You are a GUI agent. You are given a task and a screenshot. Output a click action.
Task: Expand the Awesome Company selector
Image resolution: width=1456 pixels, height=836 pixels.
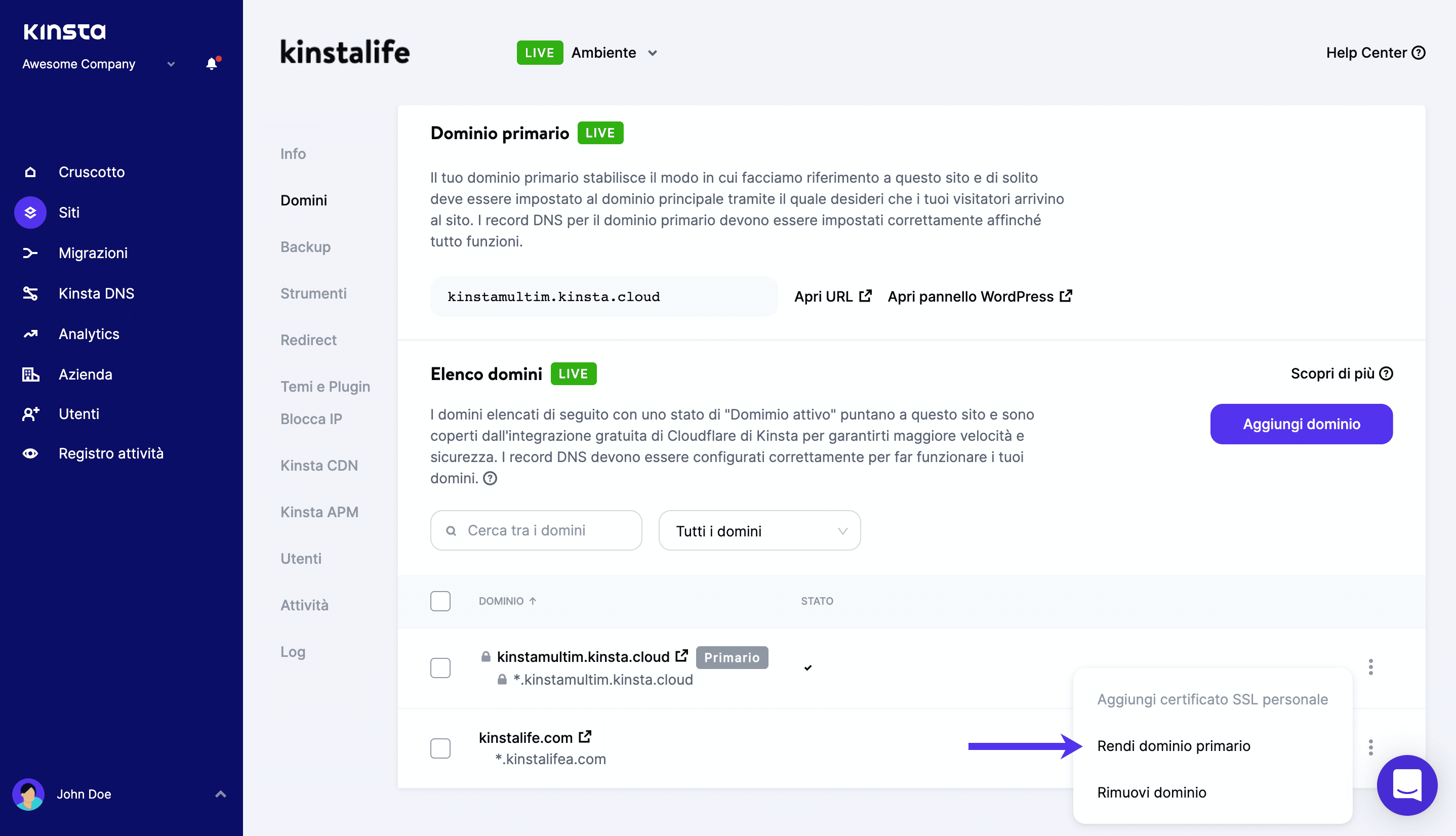tap(171, 64)
